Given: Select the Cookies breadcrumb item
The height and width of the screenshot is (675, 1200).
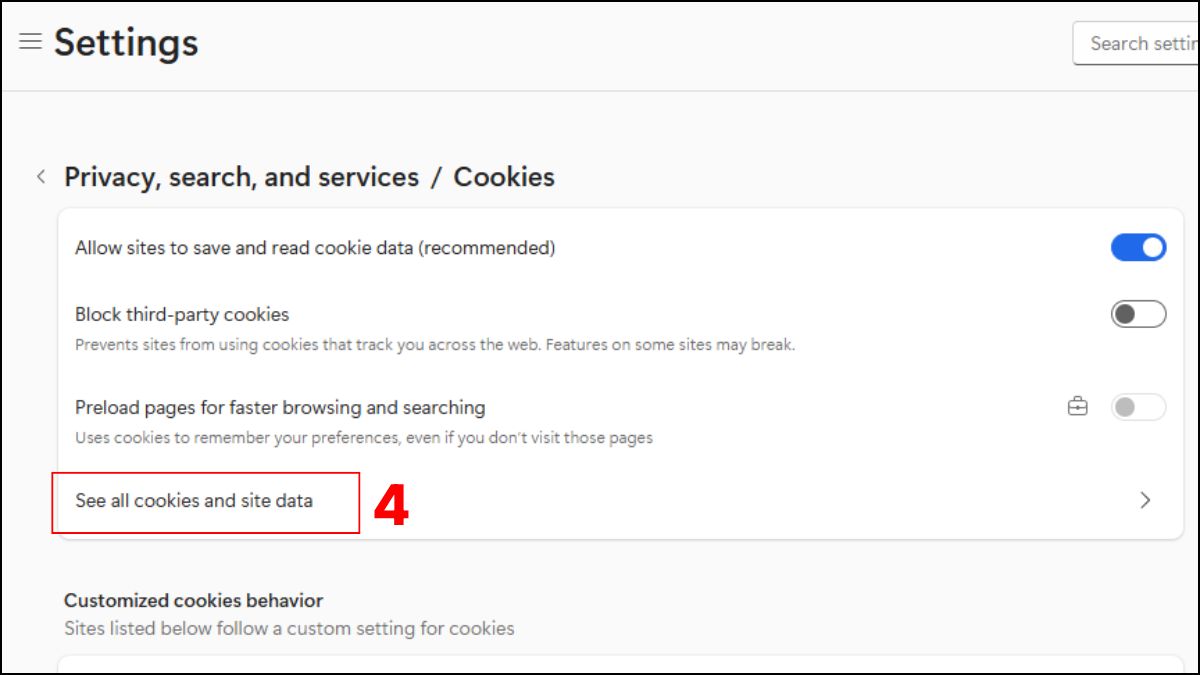Looking at the screenshot, I should [505, 176].
